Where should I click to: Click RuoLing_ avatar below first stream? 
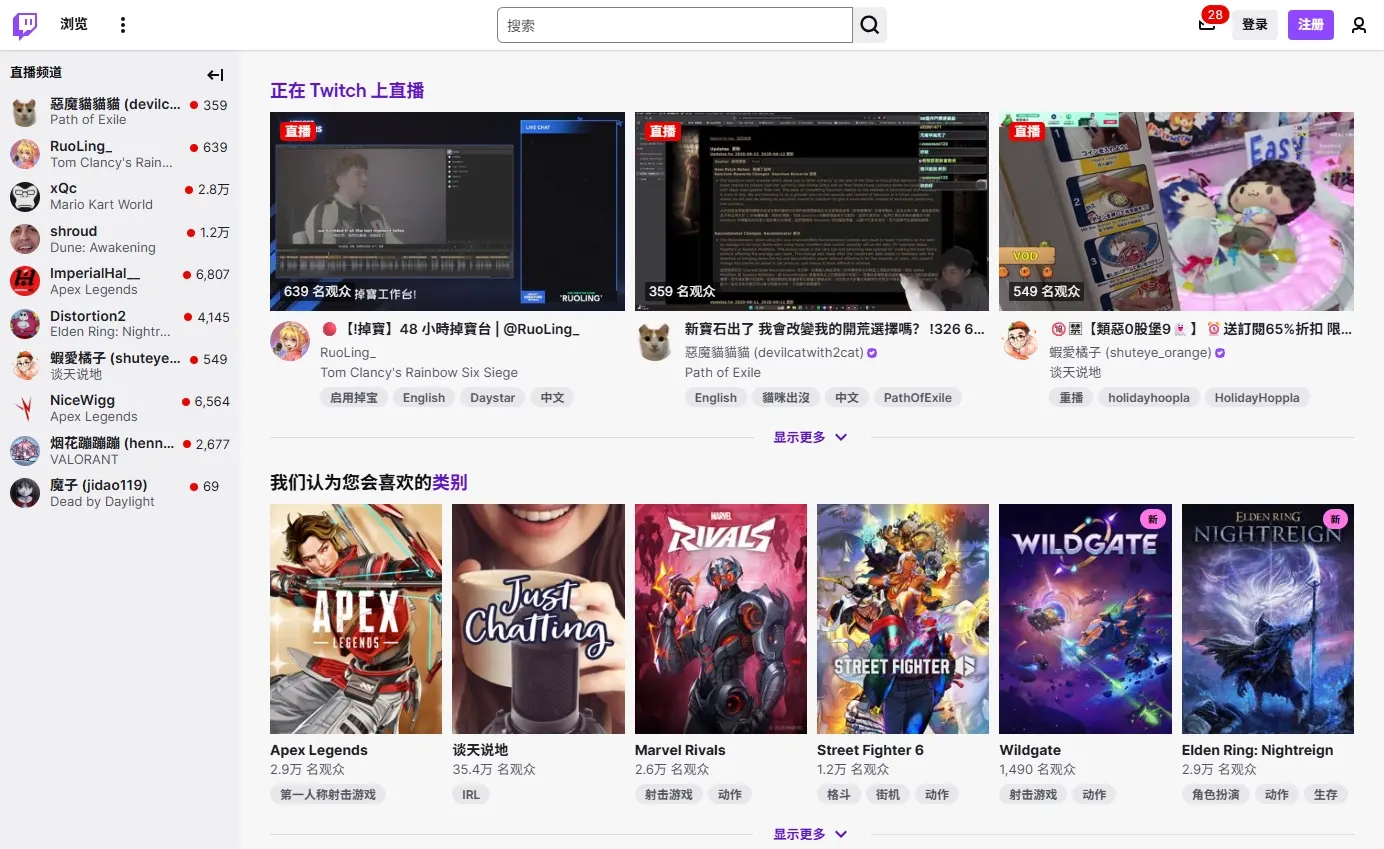pos(290,341)
